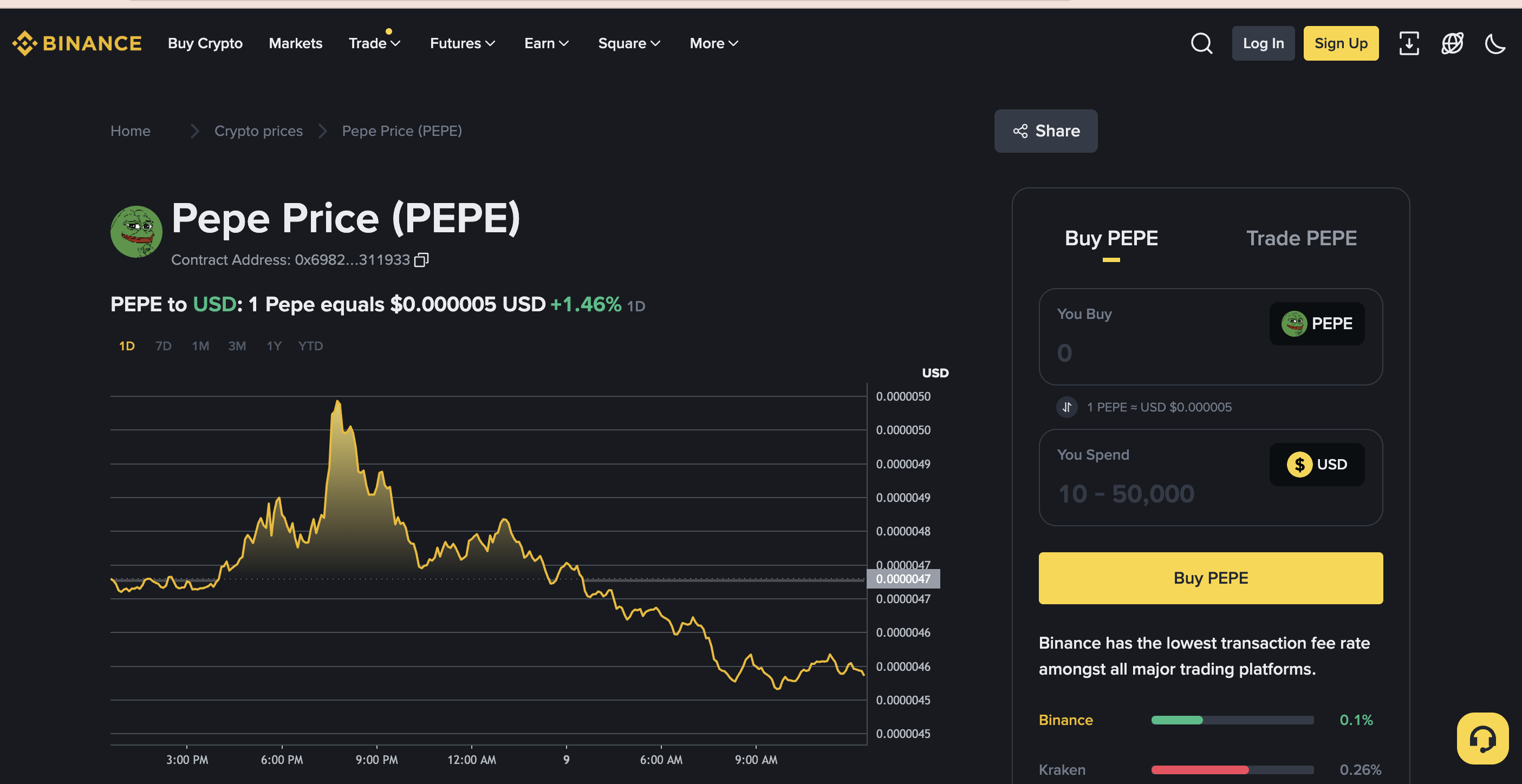Screen dimensions: 1522x784
Task: Select the 7D chart range
Action: pos(163,346)
